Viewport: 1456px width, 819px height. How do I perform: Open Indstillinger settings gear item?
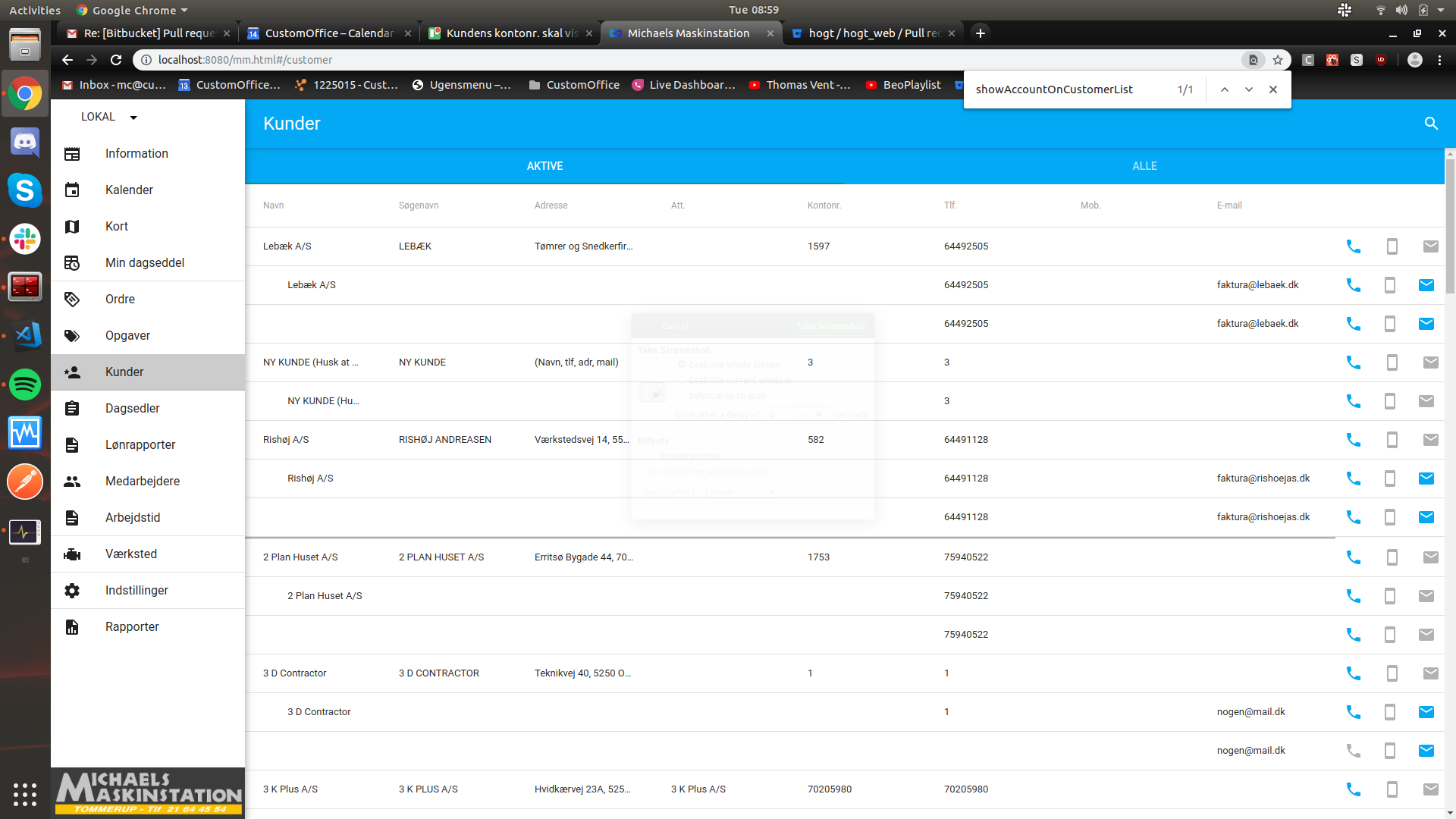[x=136, y=591]
